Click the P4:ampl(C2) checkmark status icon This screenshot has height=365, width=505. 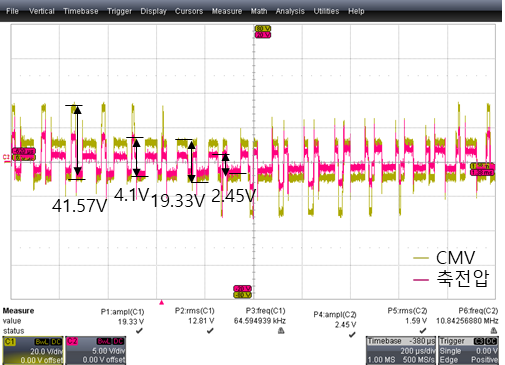point(352,334)
